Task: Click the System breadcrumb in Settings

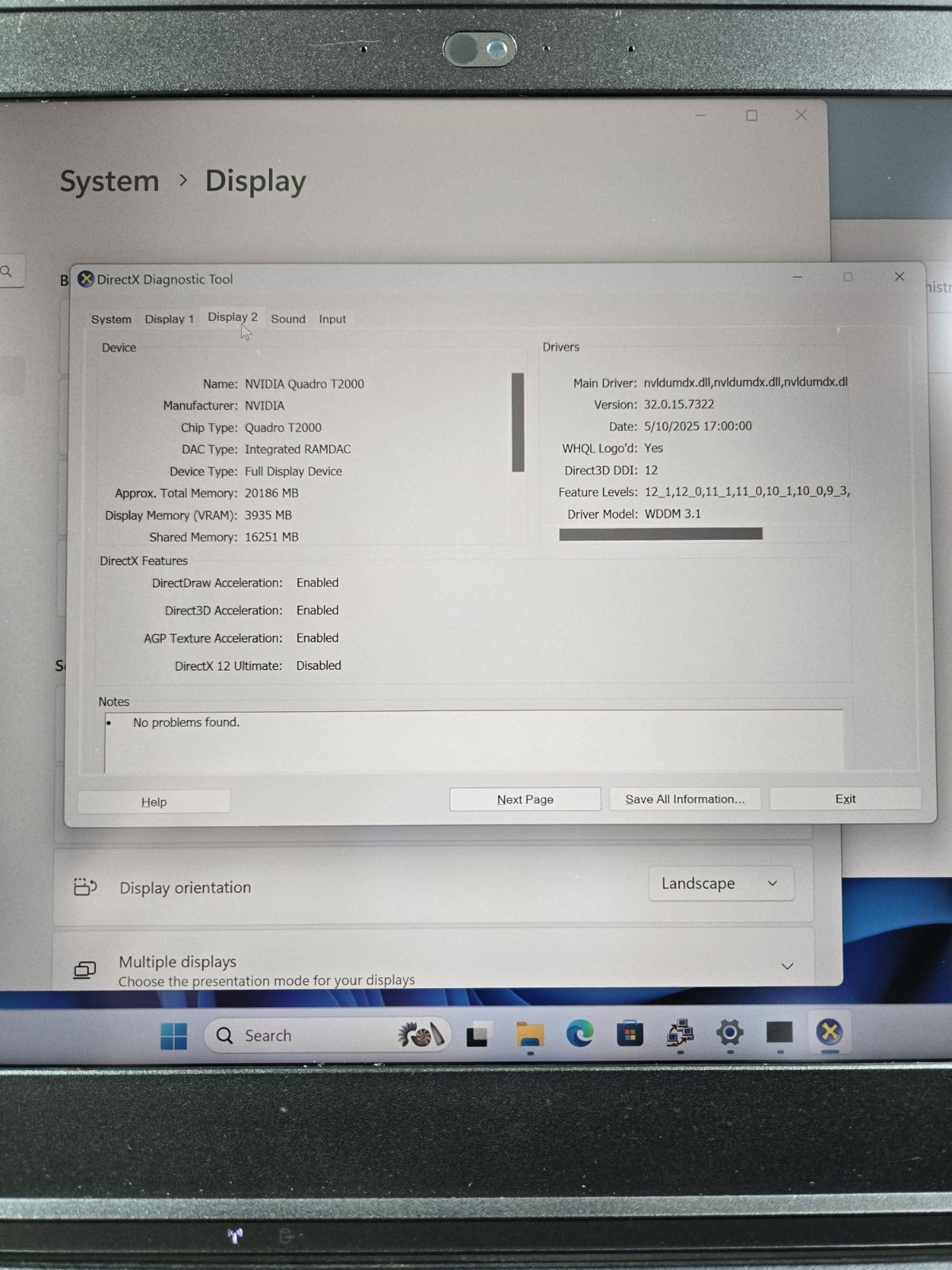Action: click(x=109, y=181)
